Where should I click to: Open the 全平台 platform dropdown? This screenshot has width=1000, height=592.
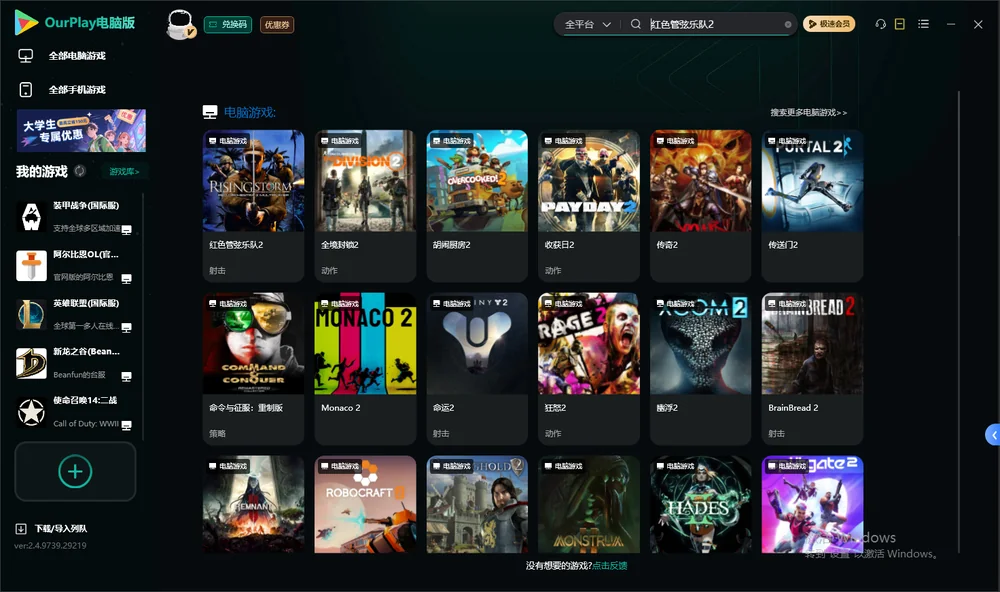click(x=587, y=24)
